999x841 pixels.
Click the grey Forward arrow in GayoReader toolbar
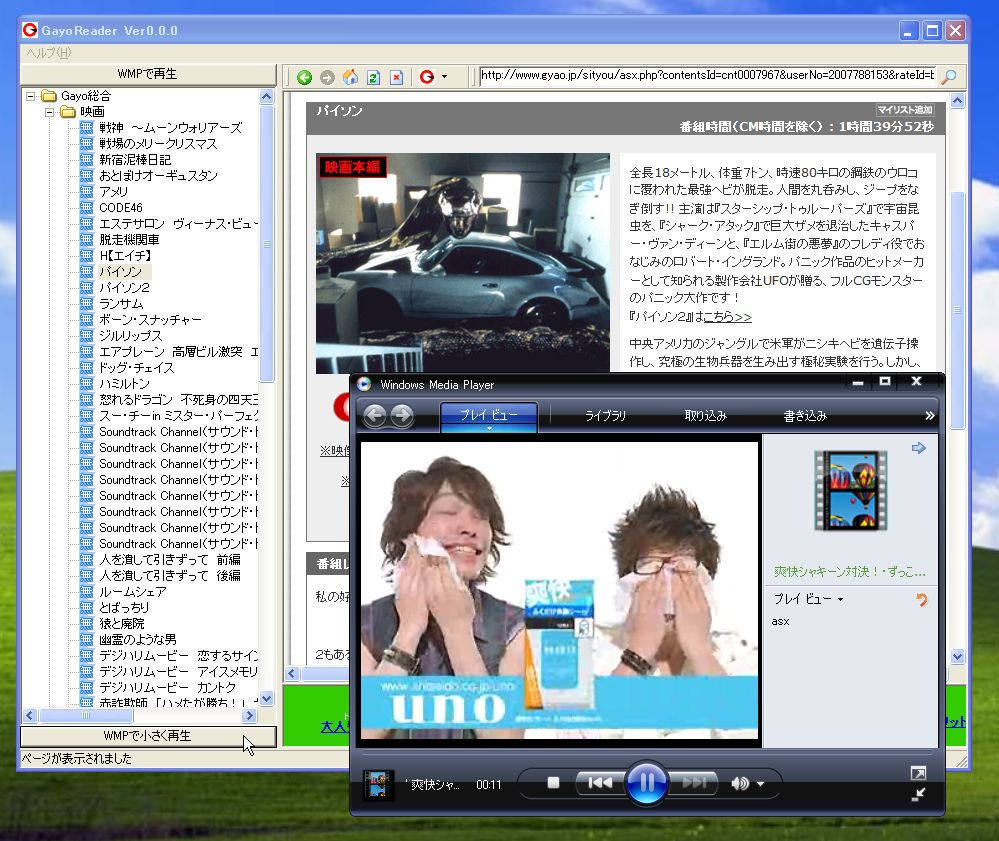tap(327, 77)
